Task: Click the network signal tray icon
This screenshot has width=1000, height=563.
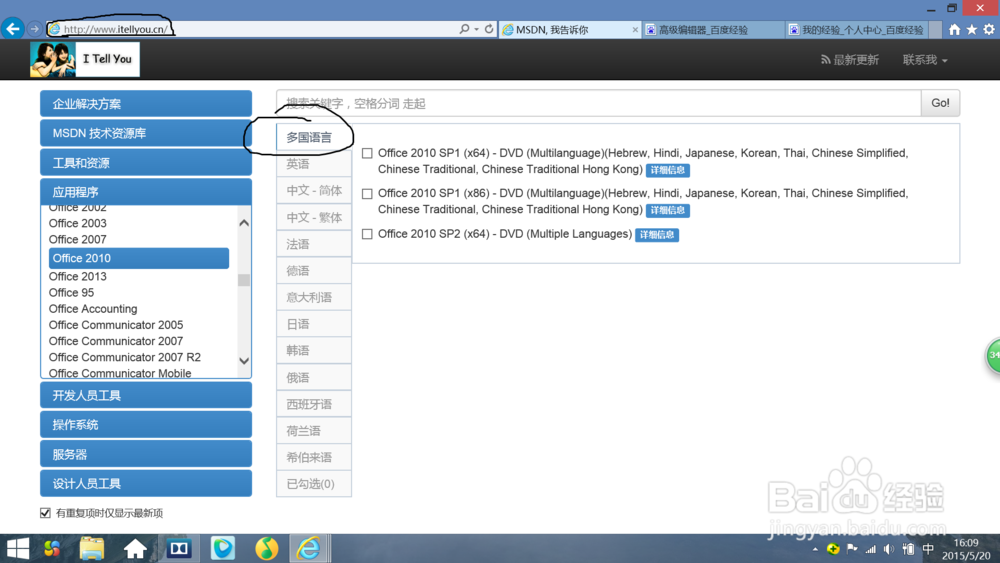Action: 870,549
